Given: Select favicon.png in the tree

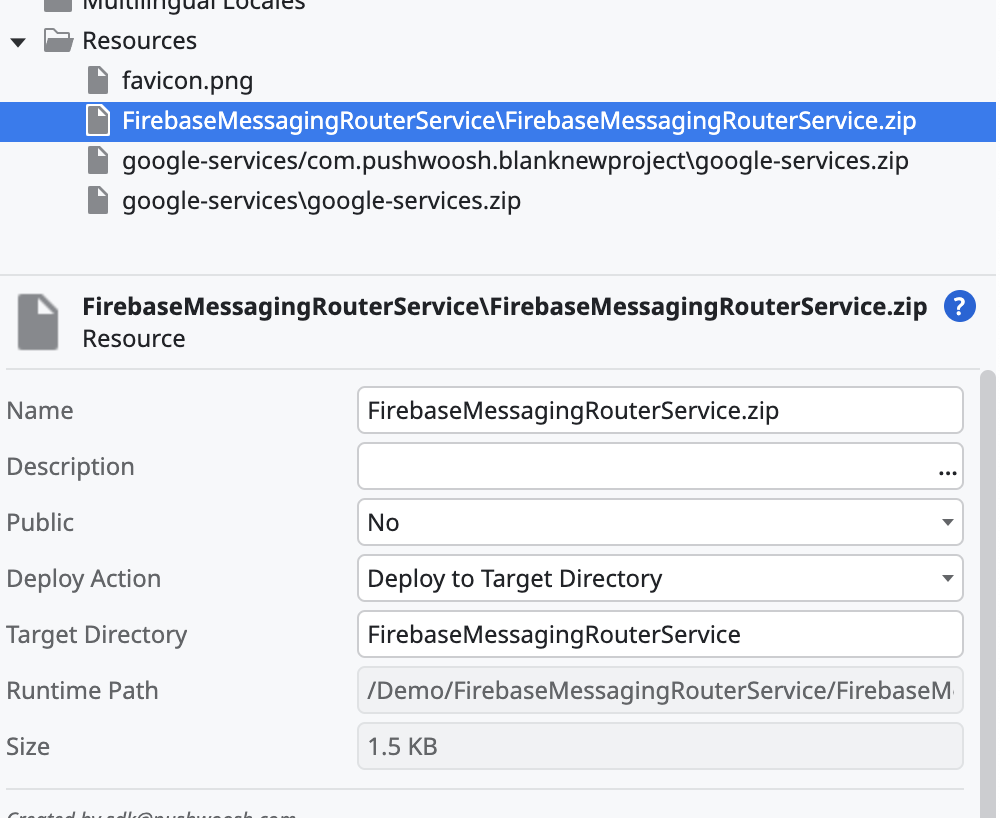Looking at the screenshot, I should 187,80.
